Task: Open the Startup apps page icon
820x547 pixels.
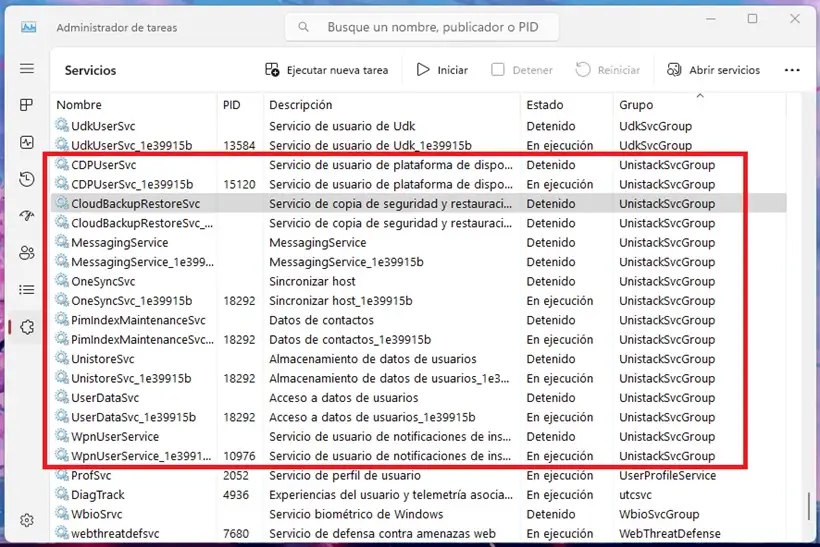Action: 27,216
